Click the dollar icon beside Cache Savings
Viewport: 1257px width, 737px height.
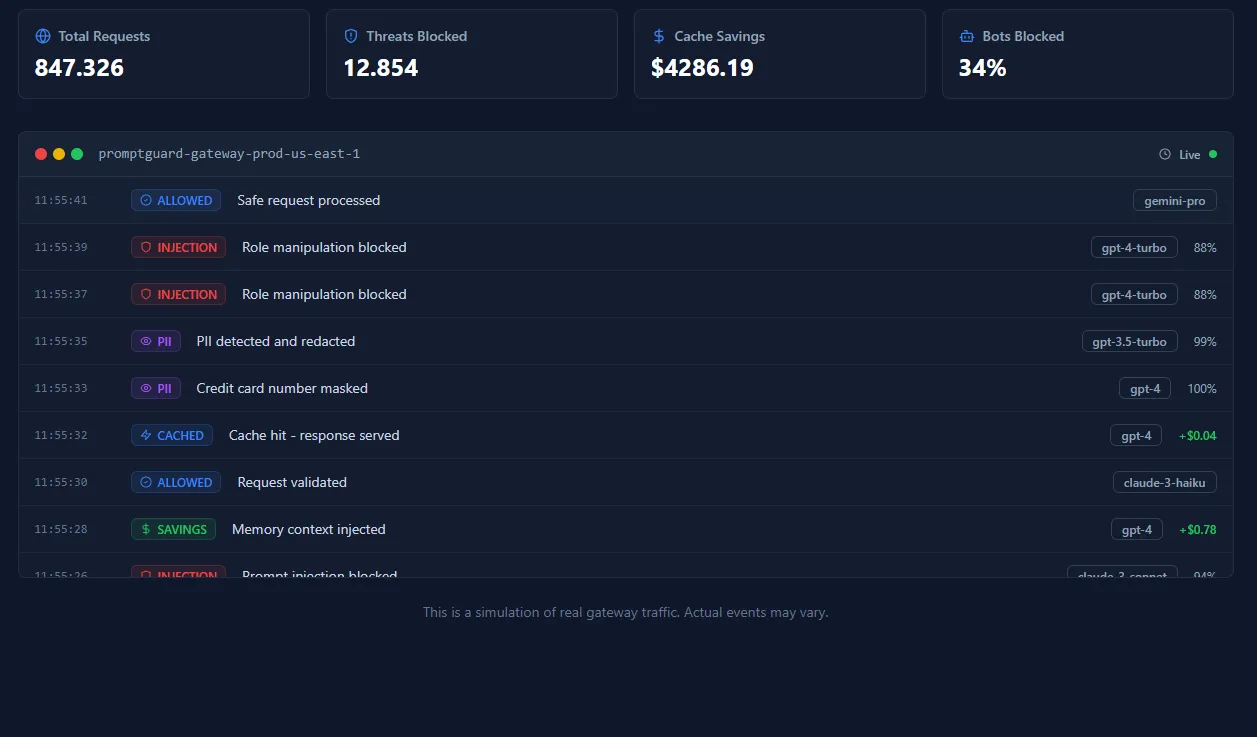(659, 36)
